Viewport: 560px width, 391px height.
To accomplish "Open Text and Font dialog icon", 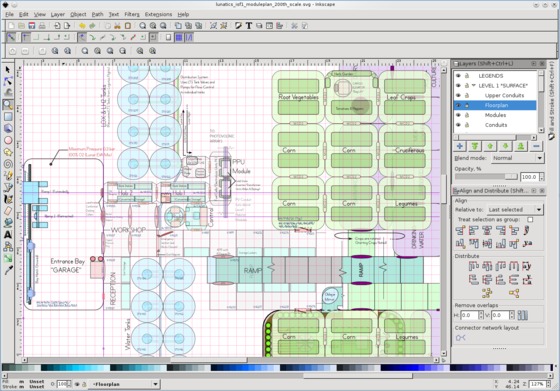I will point(249,26).
